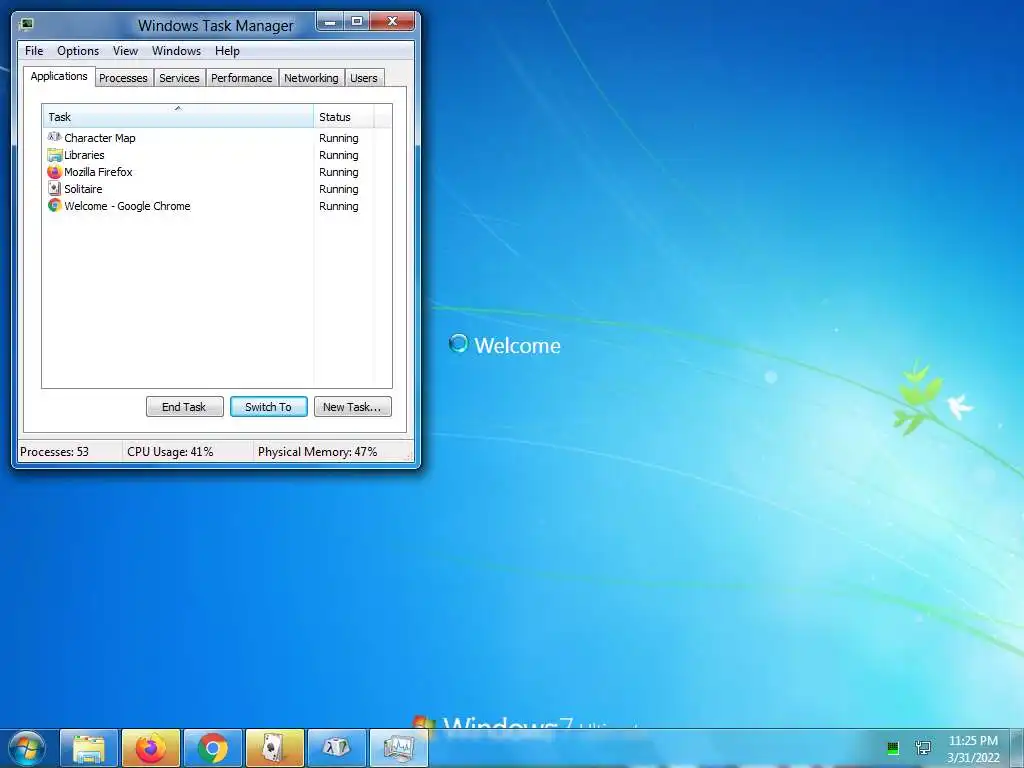This screenshot has height=768, width=1024.
Task: Maximize the Task Manager window
Action: click(x=357, y=22)
